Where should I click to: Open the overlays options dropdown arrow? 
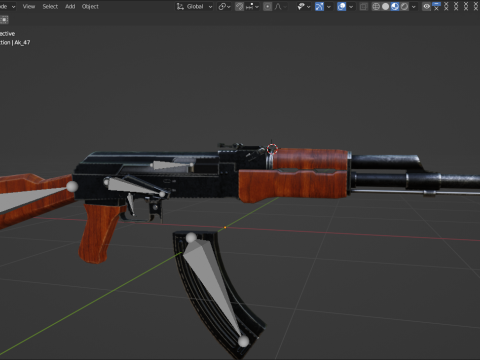coord(351,6)
